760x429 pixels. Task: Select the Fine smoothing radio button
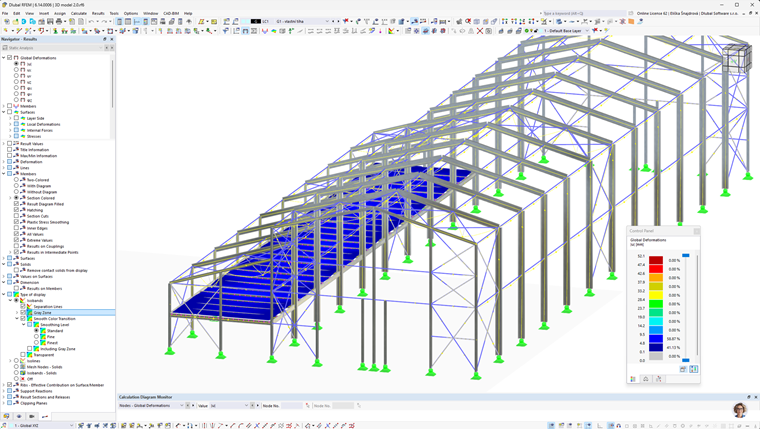(36, 336)
